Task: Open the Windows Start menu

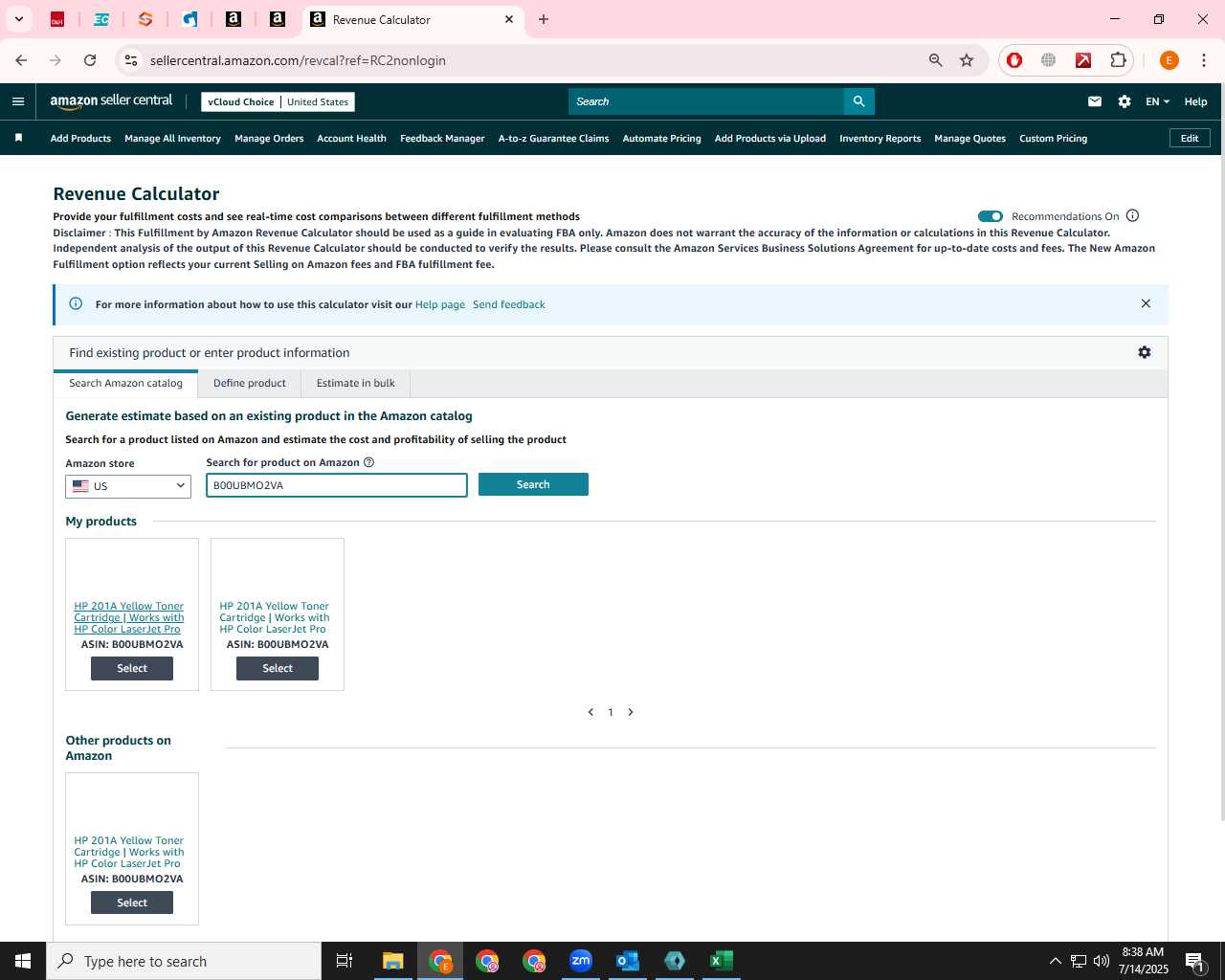Action: coord(23,961)
